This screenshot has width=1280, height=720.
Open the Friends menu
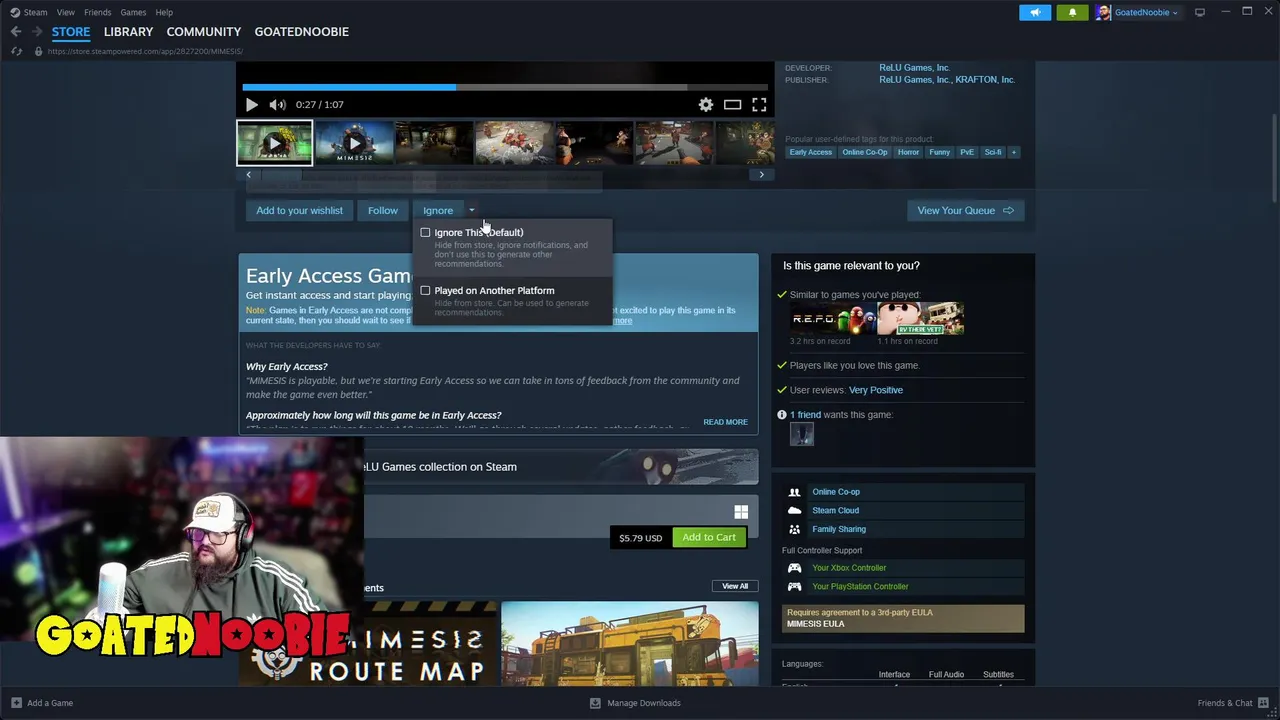pos(97,12)
